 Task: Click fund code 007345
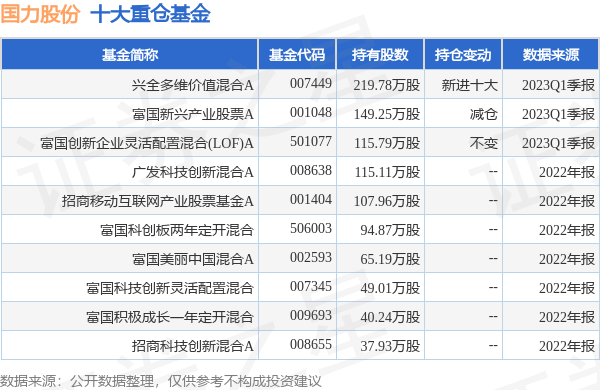point(311,287)
